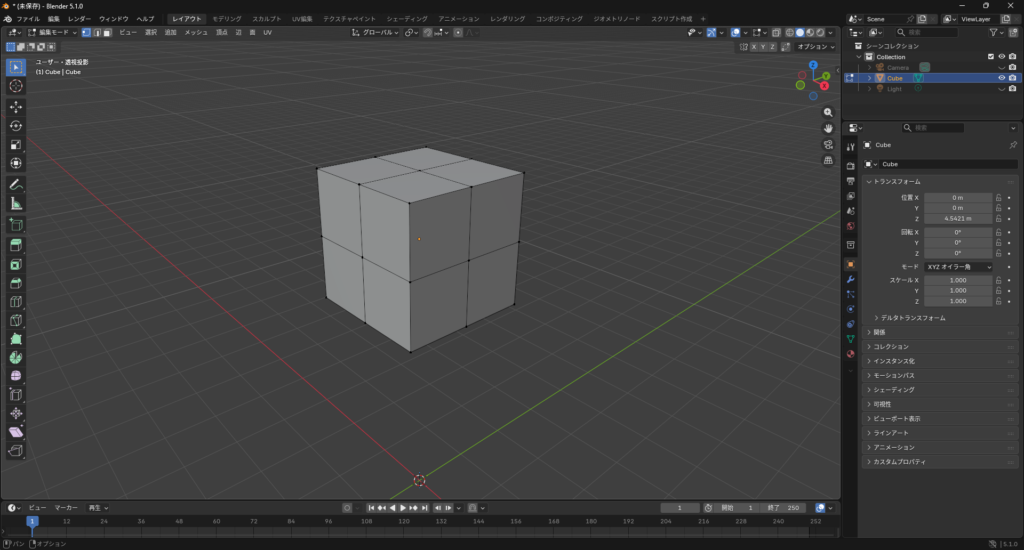The image size is (1024, 550).
Task: Select the Move tool in left toolbar
Action: pyautogui.click(x=16, y=106)
